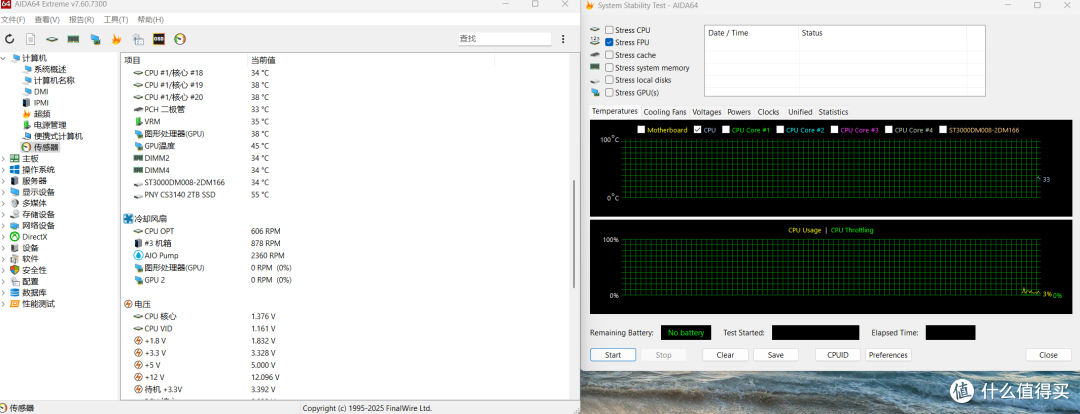Open the OSD panel toolbar icon
The image size is (1080, 414).
tap(158, 39)
